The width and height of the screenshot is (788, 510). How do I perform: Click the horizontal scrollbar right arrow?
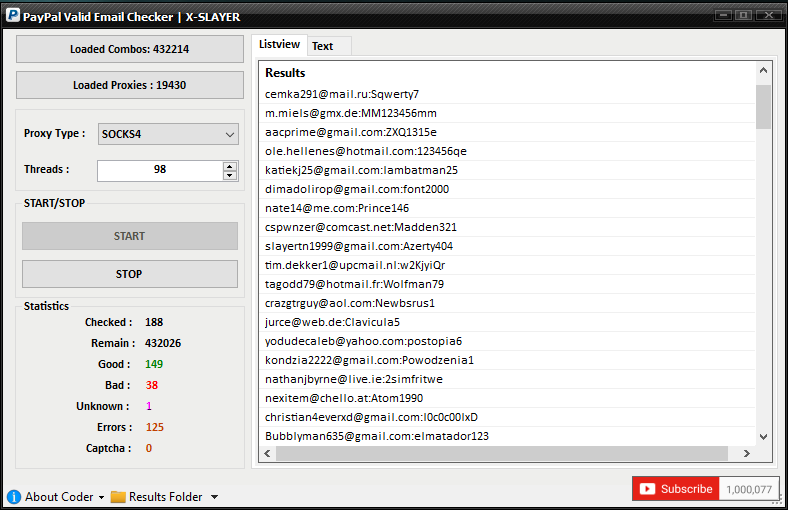(747, 453)
